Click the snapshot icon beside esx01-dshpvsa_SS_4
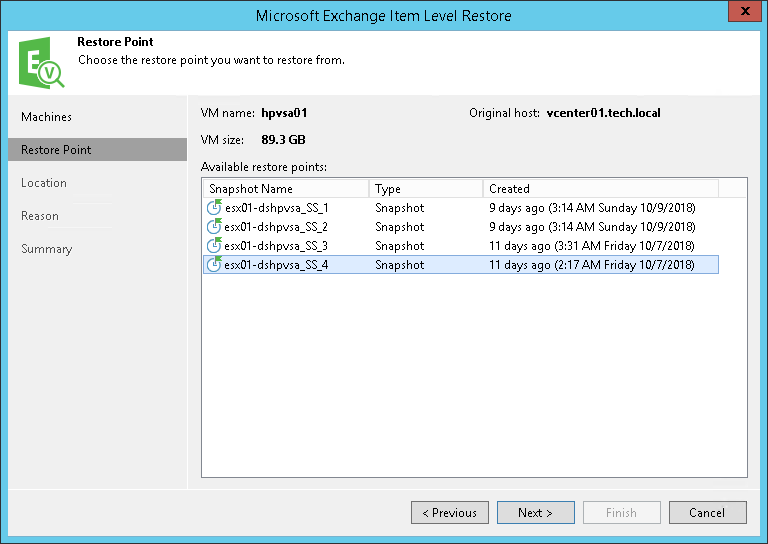The image size is (768, 544). 213,265
